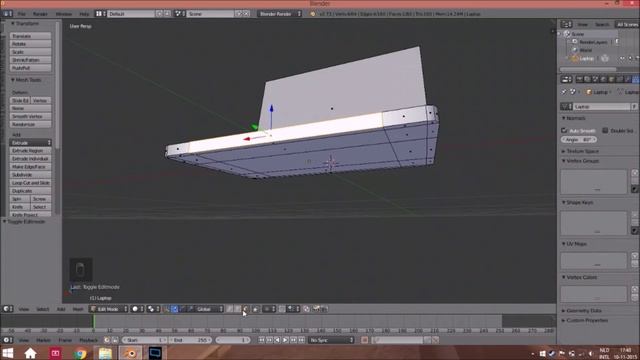Click the mesh name field Laptop
The height and width of the screenshot is (360, 640).
click(x=602, y=107)
